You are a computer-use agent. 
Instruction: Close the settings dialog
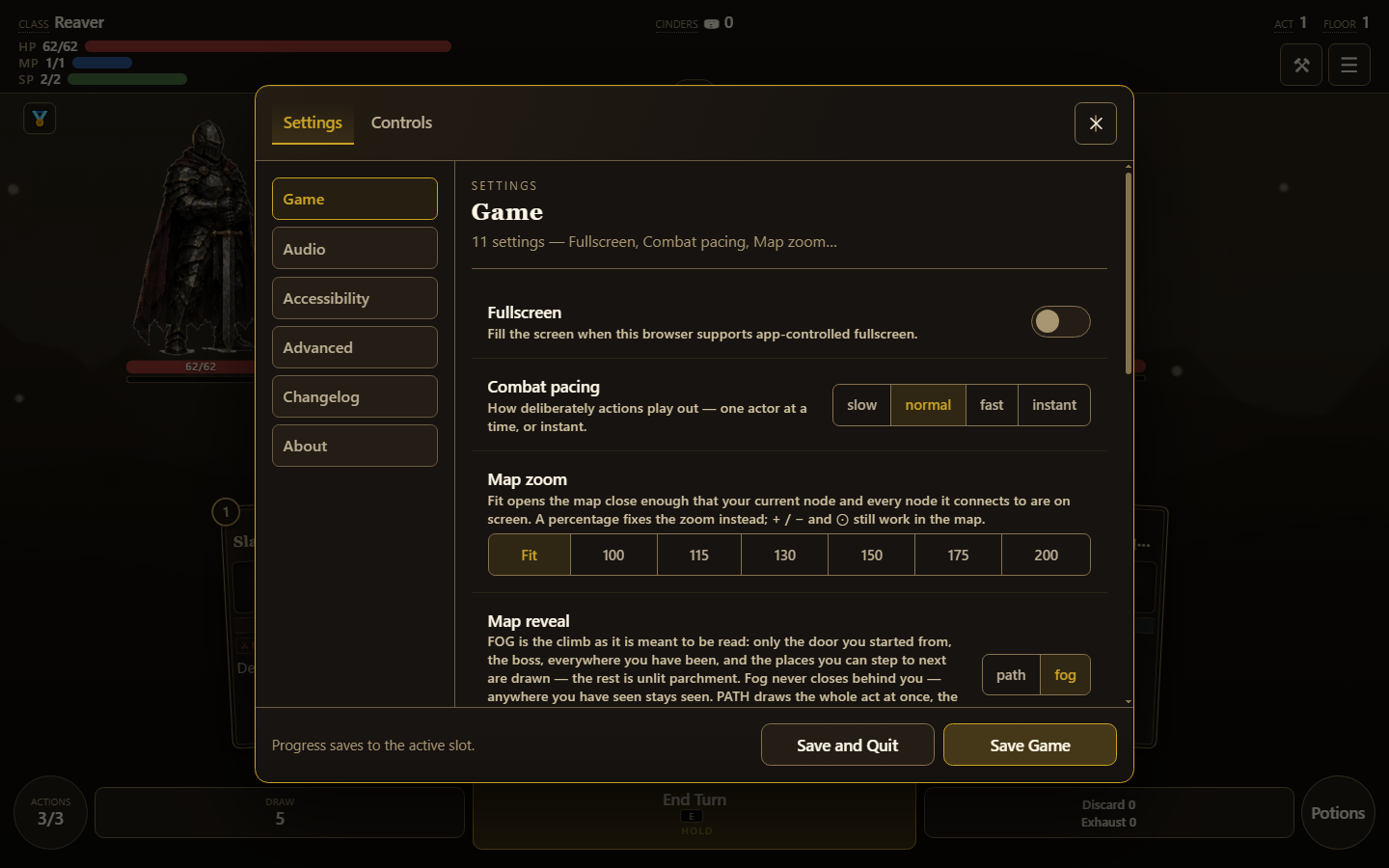[1096, 123]
